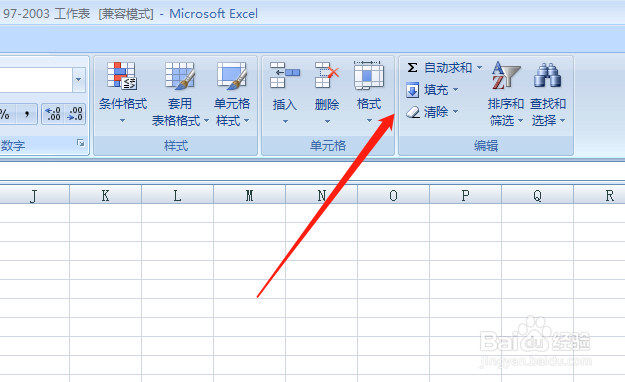Select column L header
Screen dimensions: 625x382
tap(177, 196)
